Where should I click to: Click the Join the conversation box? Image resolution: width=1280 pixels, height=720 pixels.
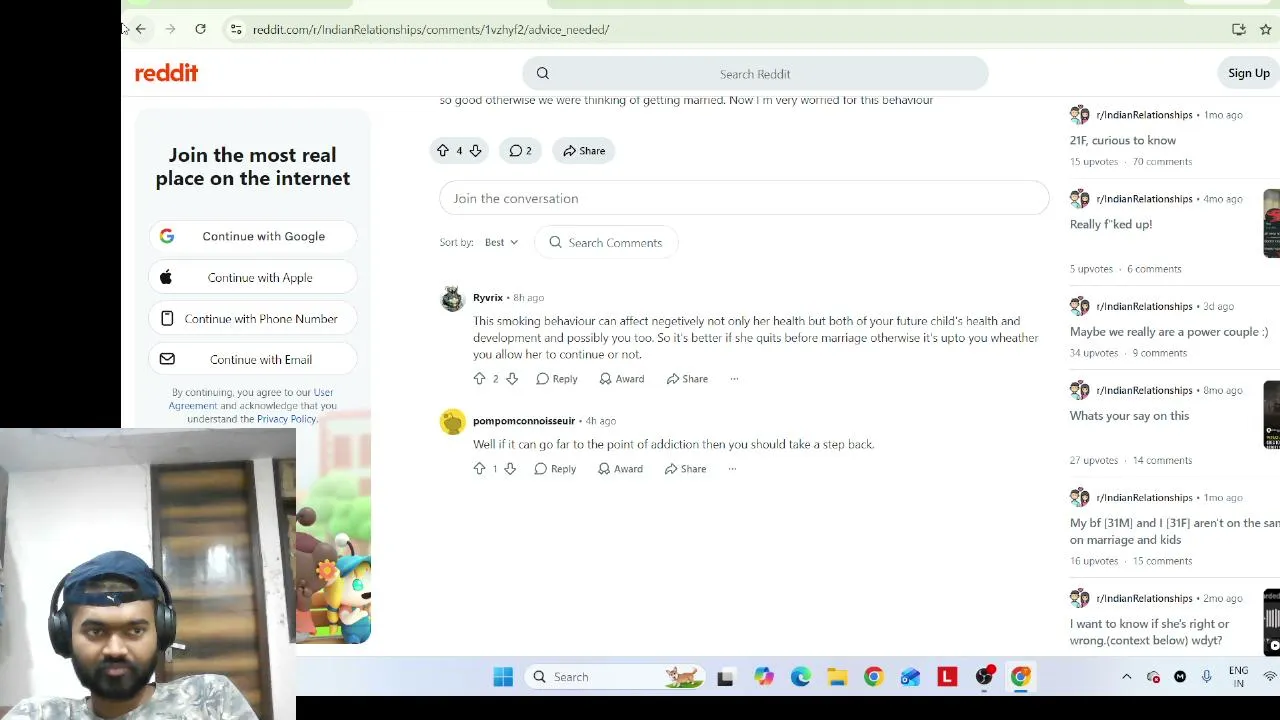pos(744,198)
